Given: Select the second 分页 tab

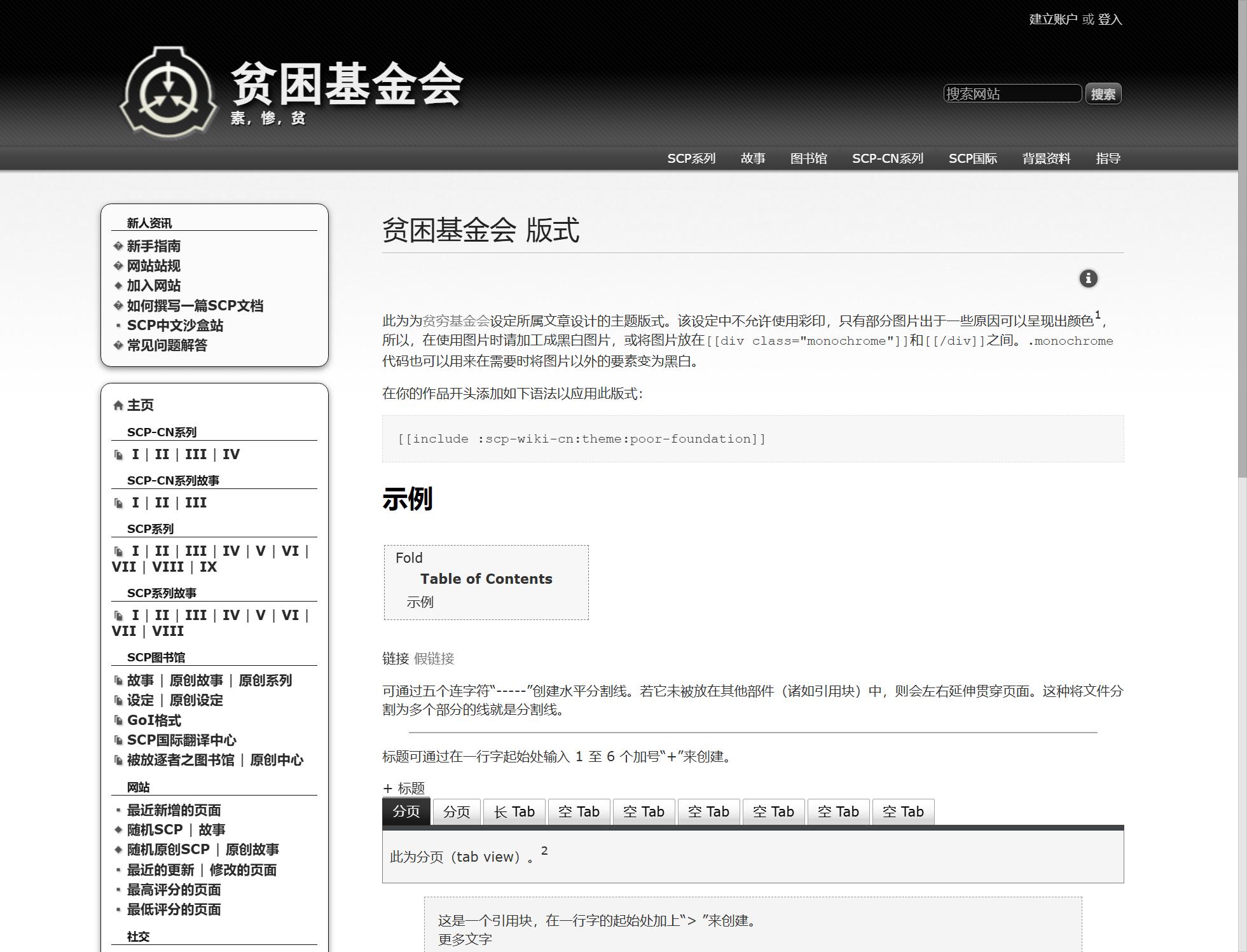Looking at the screenshot, I should (x=457, y=812).
